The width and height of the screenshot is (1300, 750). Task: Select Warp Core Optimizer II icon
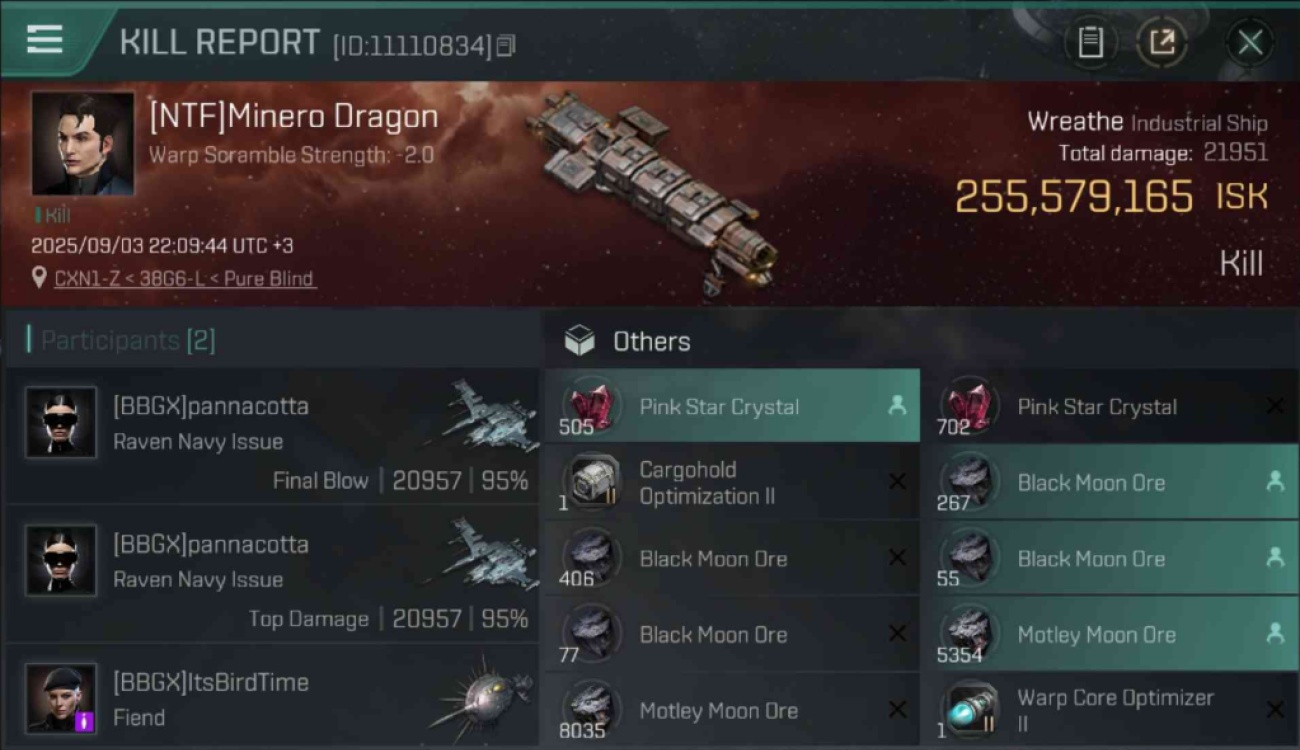[x=969, y=709]
